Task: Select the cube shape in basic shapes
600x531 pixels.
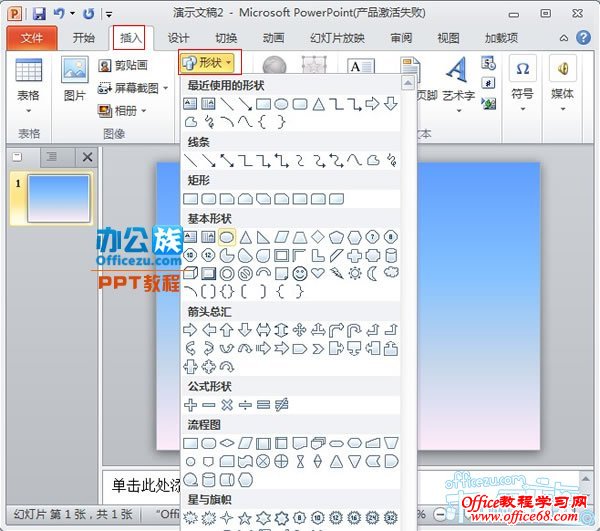Action: (x=191, y=272)
